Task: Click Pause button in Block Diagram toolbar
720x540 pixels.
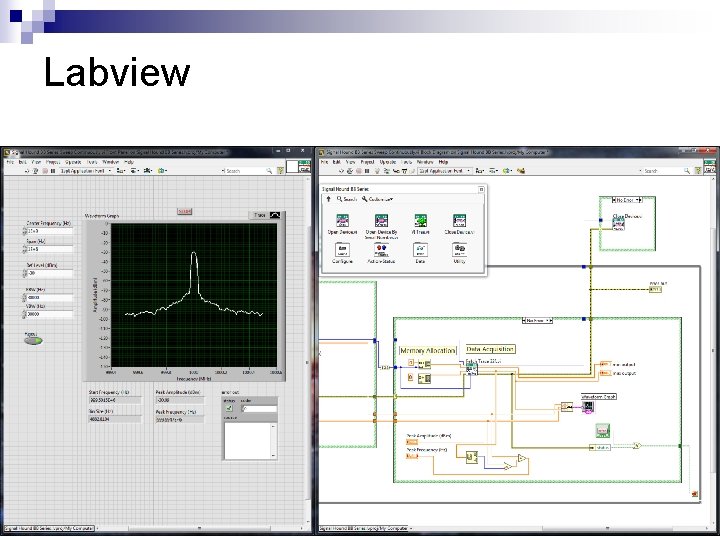Action: (367, 171)
